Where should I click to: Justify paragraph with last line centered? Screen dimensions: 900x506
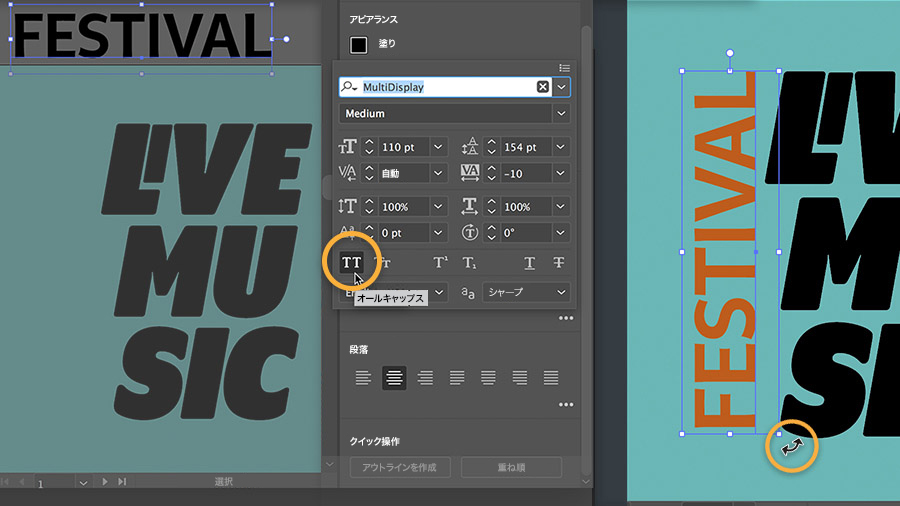(488, 378)
